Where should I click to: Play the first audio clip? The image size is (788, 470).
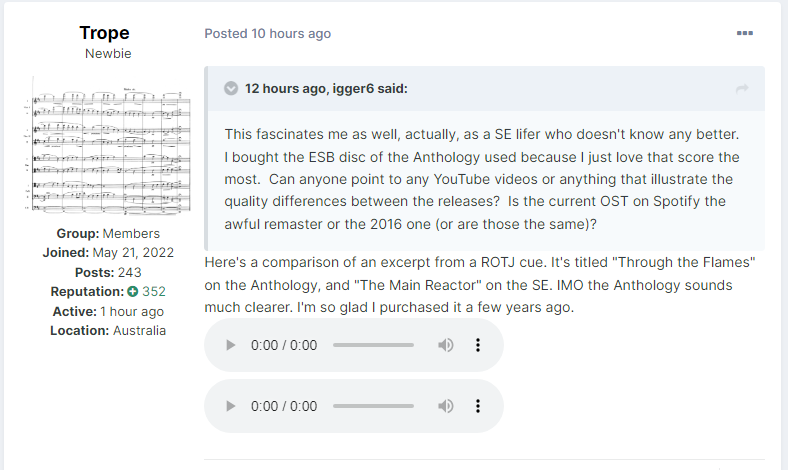point(231,345)
